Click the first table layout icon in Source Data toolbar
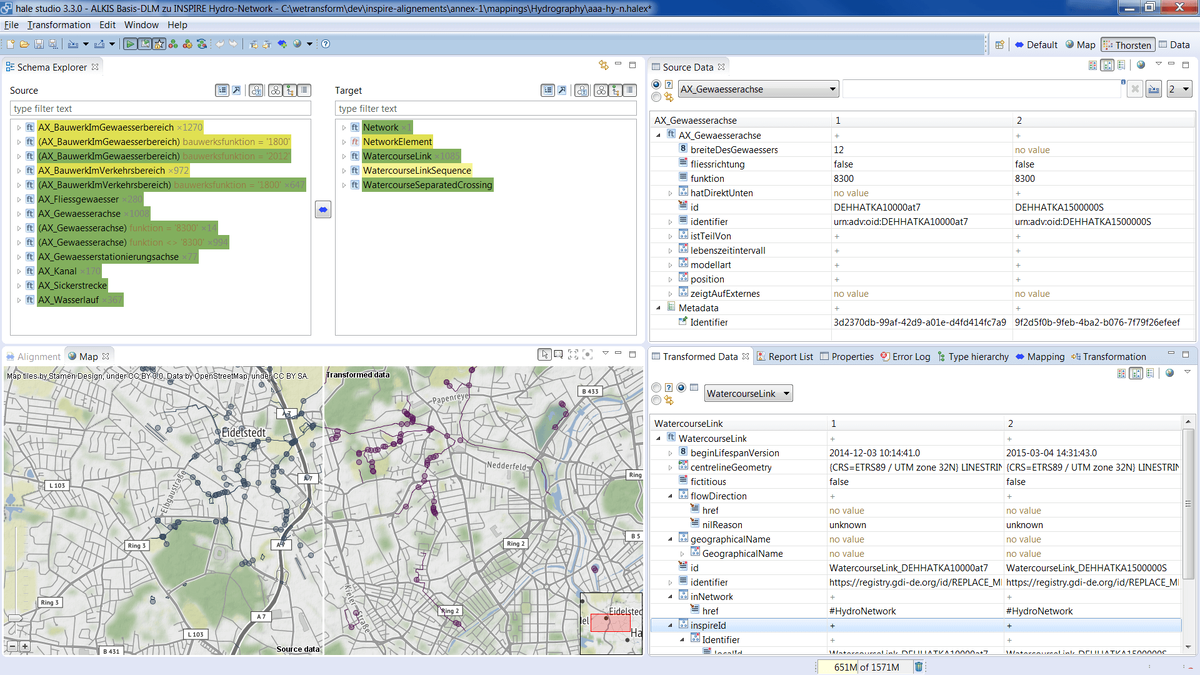 click(1092, 65)
